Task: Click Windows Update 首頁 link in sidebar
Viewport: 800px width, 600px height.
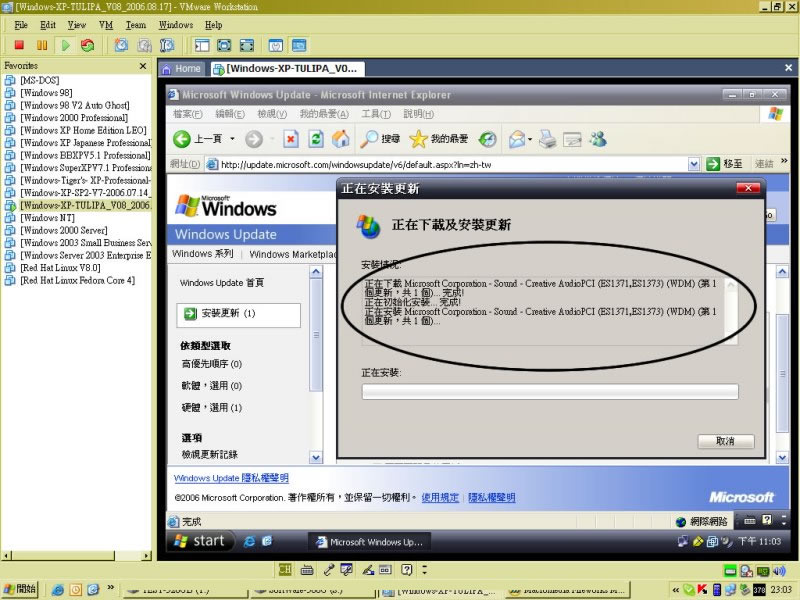Action: click(222, 283)
